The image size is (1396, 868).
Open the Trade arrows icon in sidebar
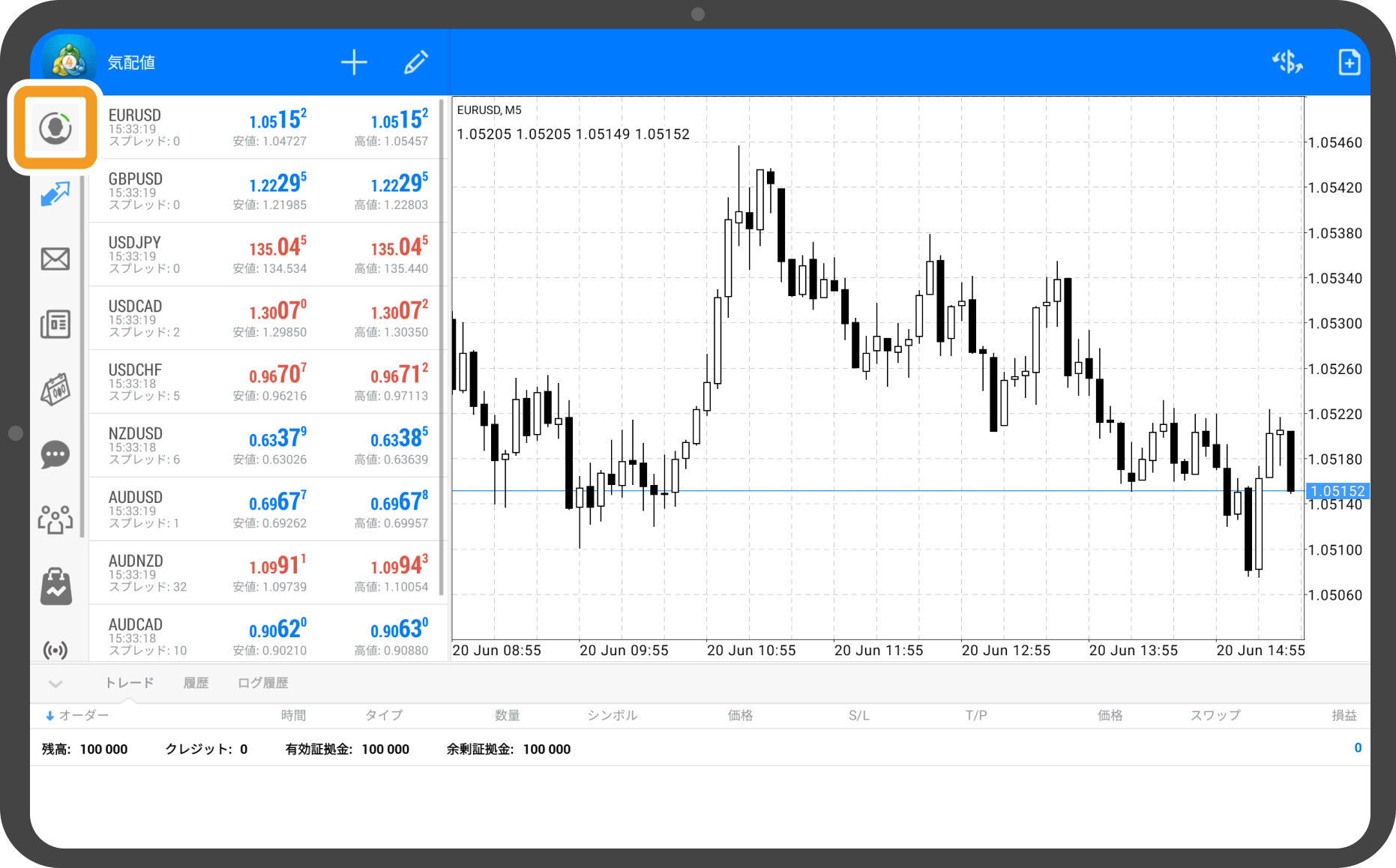[55, 194]
